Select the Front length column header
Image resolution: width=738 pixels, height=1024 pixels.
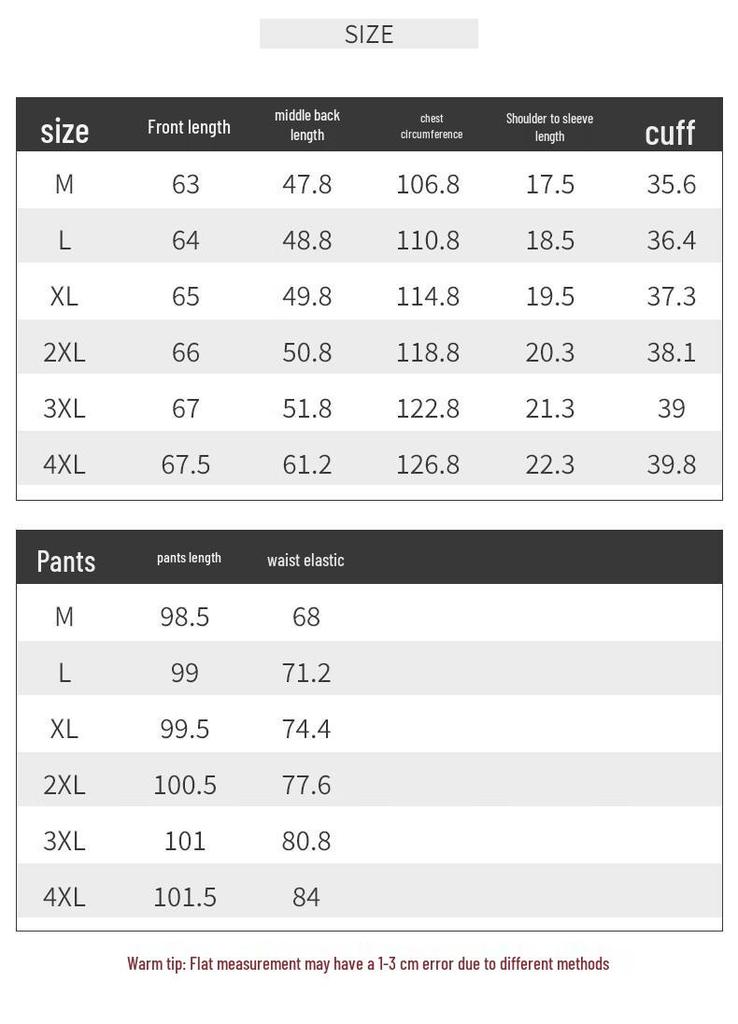point(189,127)
